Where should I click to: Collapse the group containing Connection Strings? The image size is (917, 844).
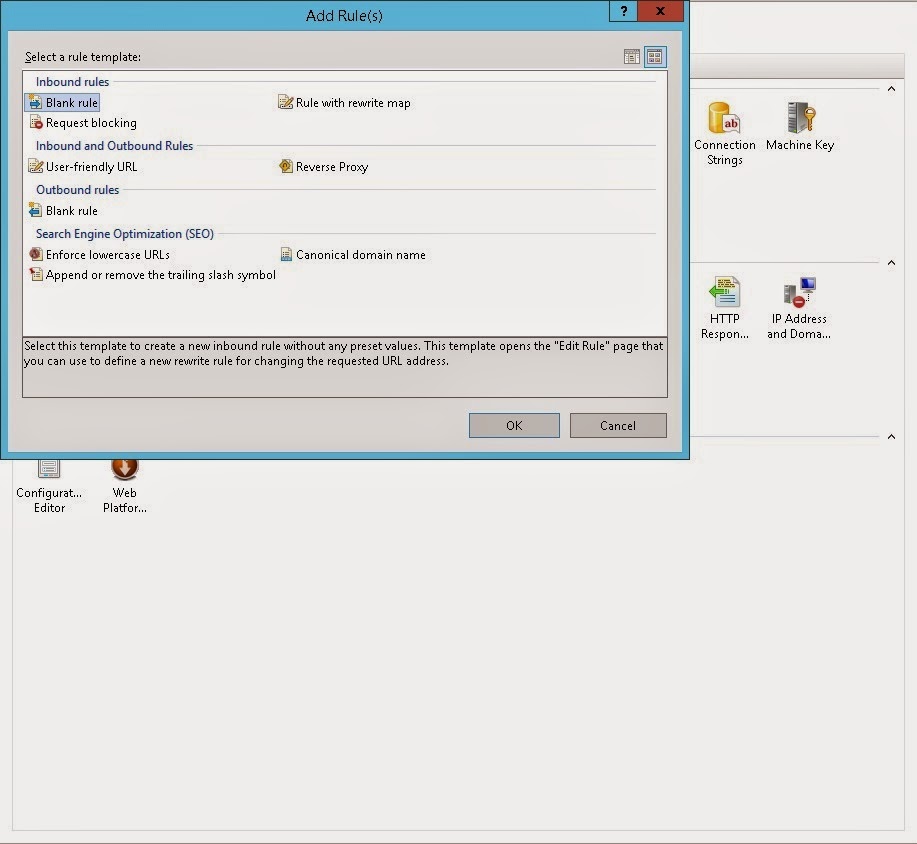[x=891, y=89]
